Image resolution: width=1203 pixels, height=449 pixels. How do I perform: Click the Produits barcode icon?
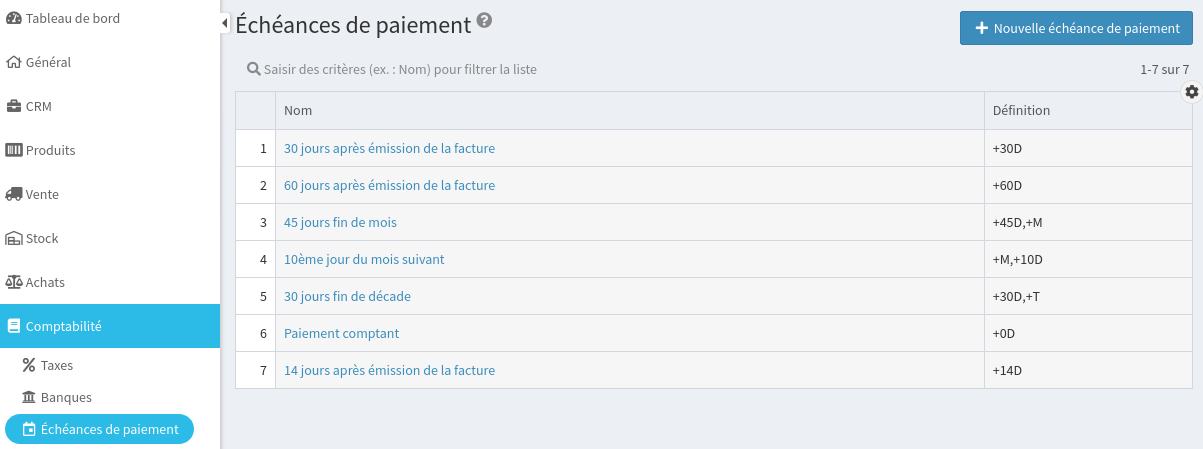click(14, 151)
